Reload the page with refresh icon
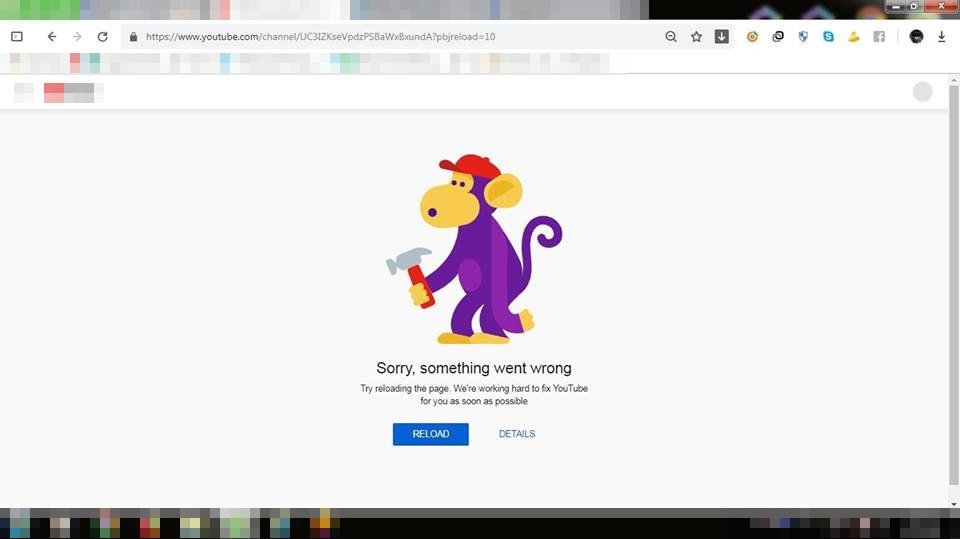This screenshot has width=960, height=539. coord(103,37)
